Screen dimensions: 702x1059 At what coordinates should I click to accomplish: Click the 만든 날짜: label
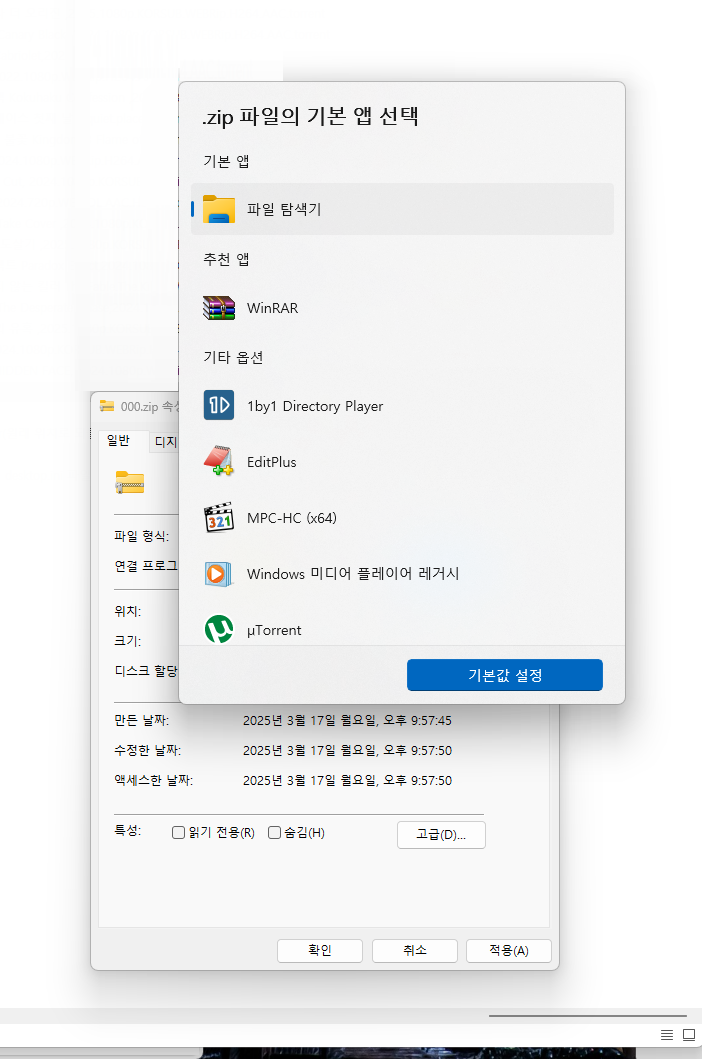141,721
